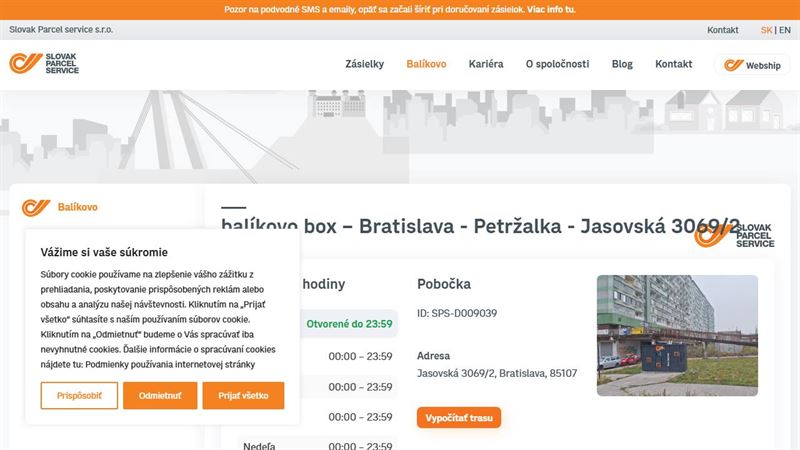Reject cookies with the Odmietnuť button
The image size is (800, 450).
pos(160,395)
